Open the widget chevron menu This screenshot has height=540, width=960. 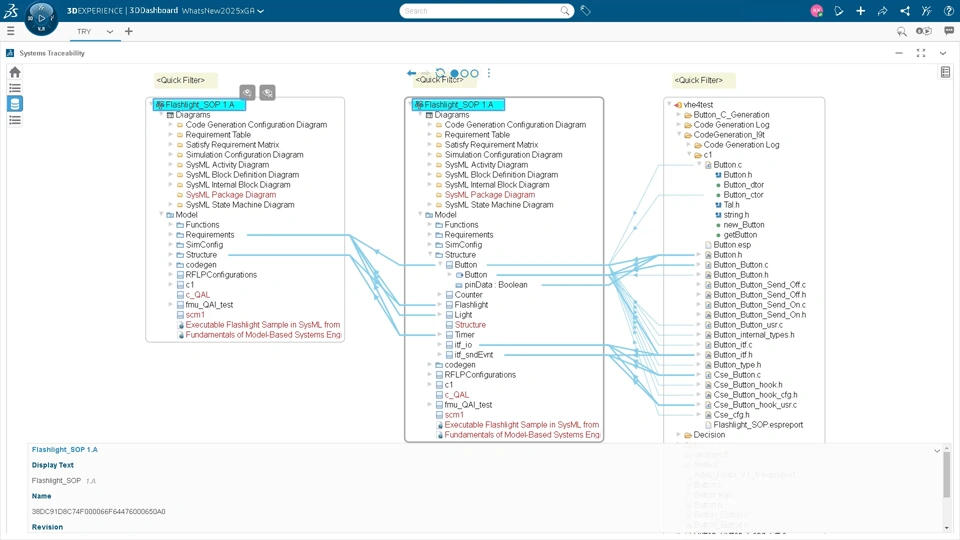click(x=943, y=53)
